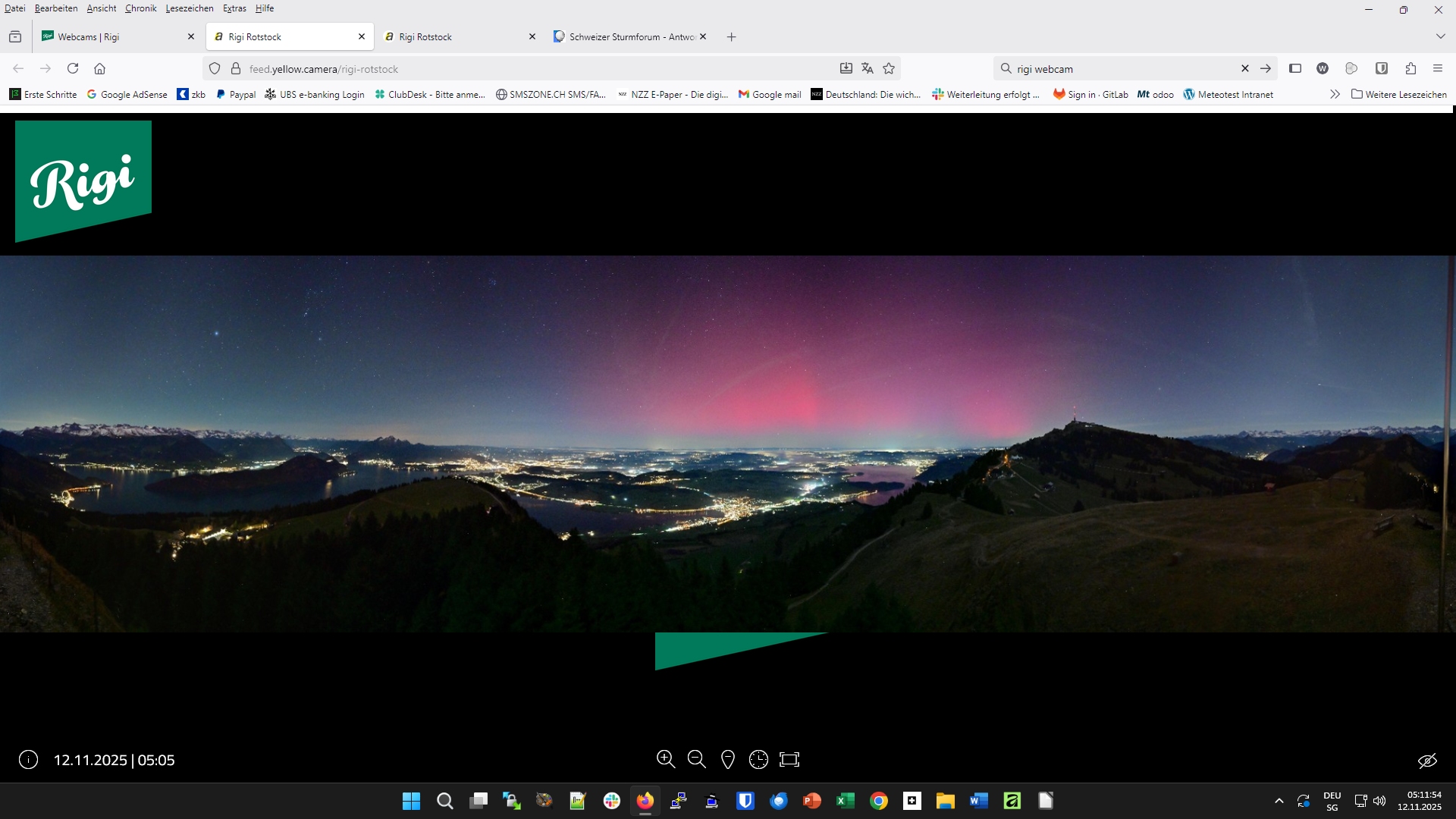The height and width of the screenshot is (819, 1456).
Task: Open the Meteotest Intranet bookmark
Action: tap(1228, 95)
